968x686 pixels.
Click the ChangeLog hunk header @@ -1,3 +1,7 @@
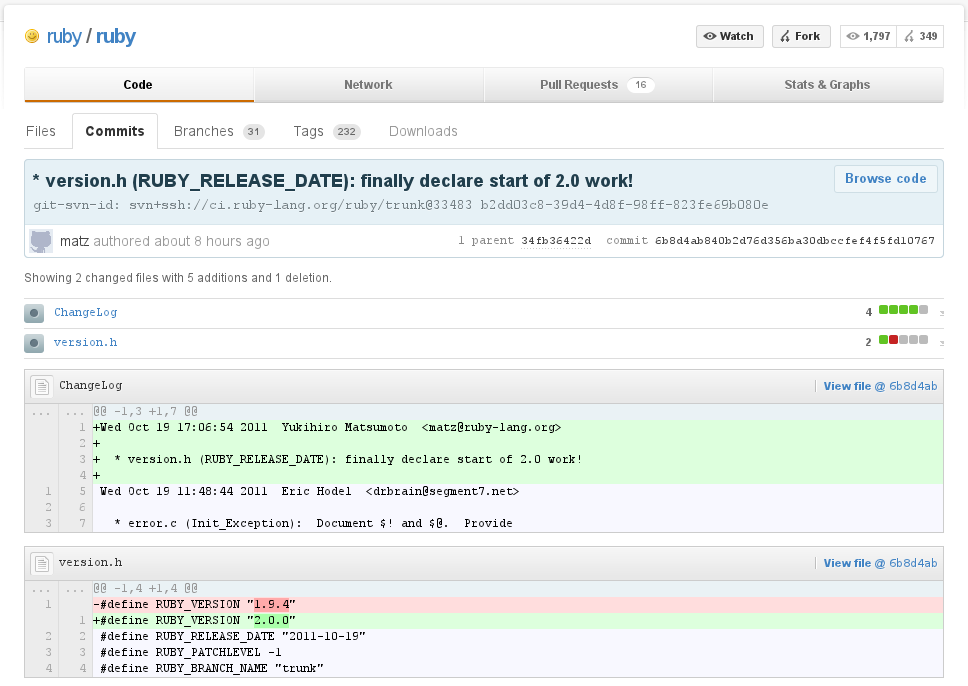pos(146,411)
